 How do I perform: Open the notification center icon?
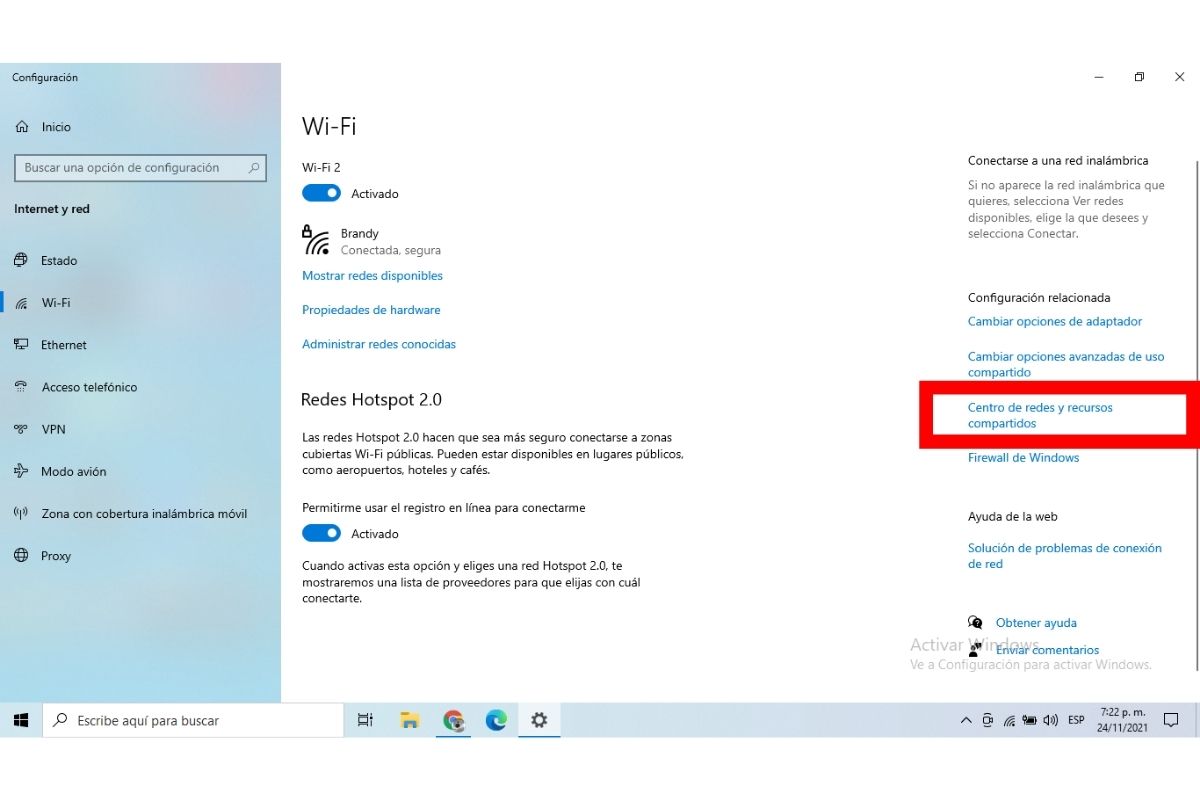tap(1171, 720)
